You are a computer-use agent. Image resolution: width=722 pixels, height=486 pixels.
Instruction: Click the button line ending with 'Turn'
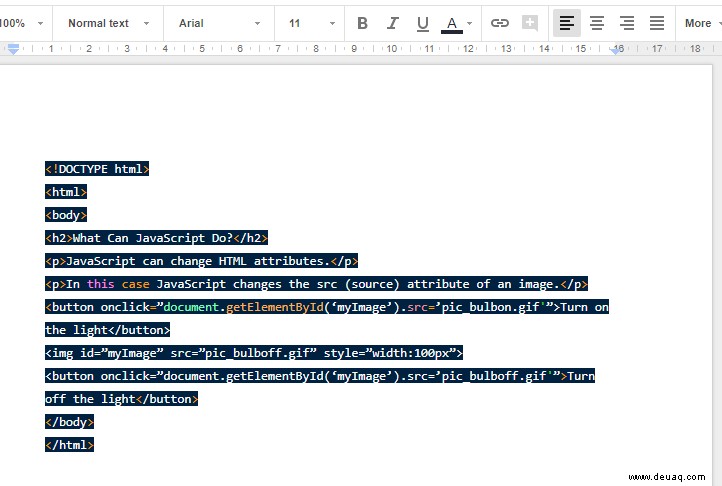(x=320, y=376)
